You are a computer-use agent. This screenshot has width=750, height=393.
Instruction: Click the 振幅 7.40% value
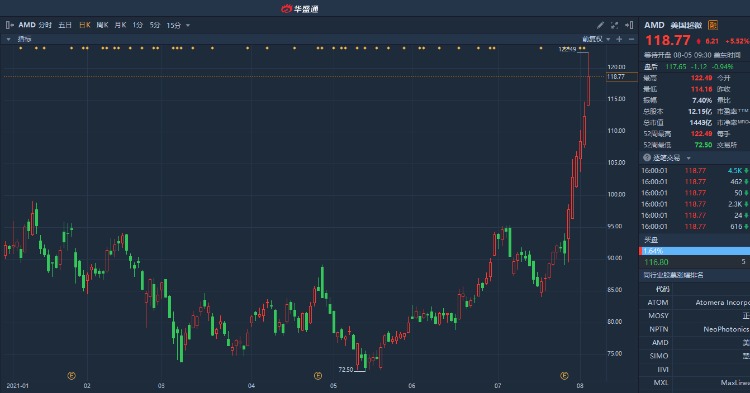[702, 100]
